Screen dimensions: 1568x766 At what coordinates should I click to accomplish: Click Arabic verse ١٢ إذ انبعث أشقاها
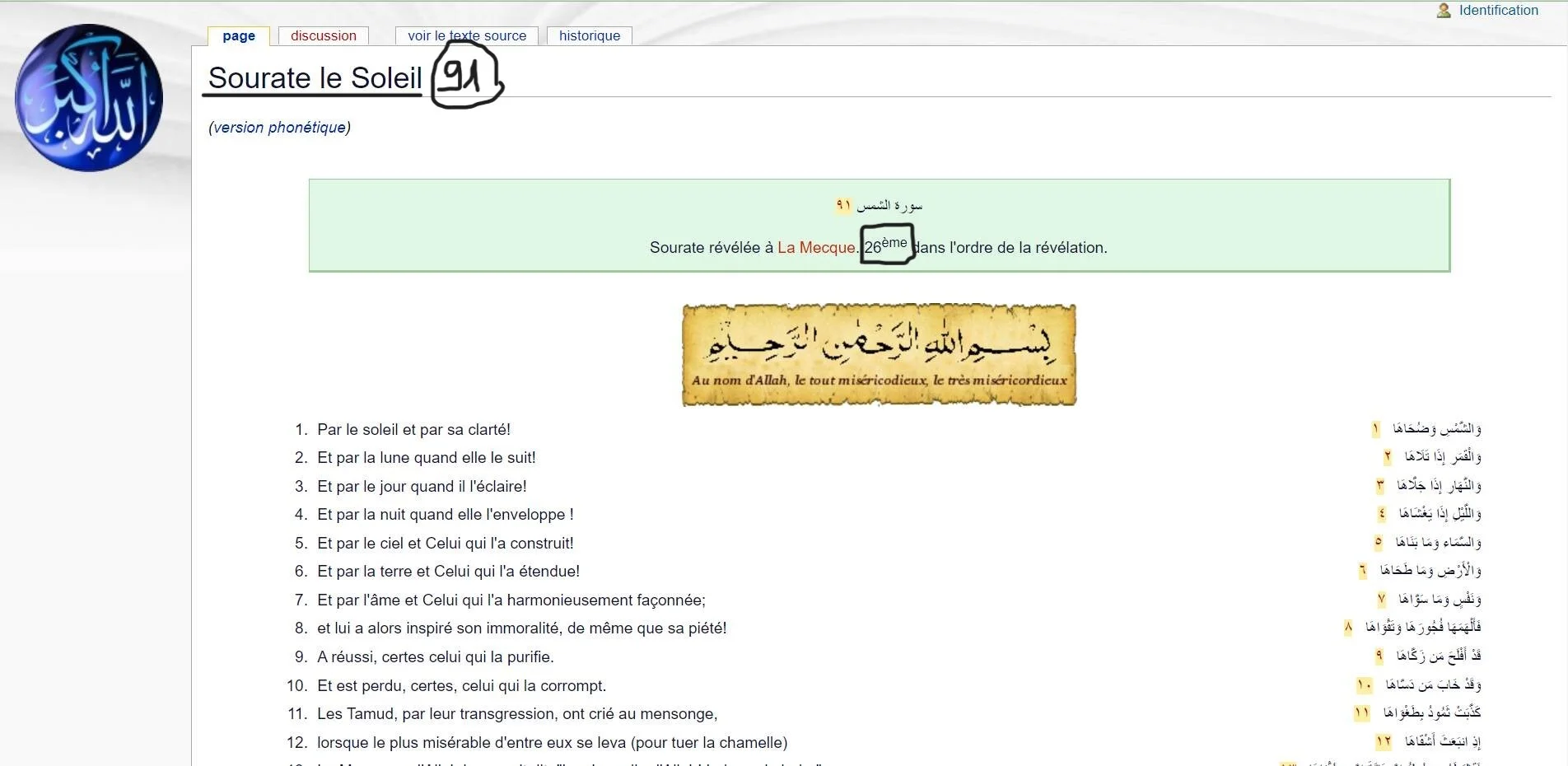1443,742
